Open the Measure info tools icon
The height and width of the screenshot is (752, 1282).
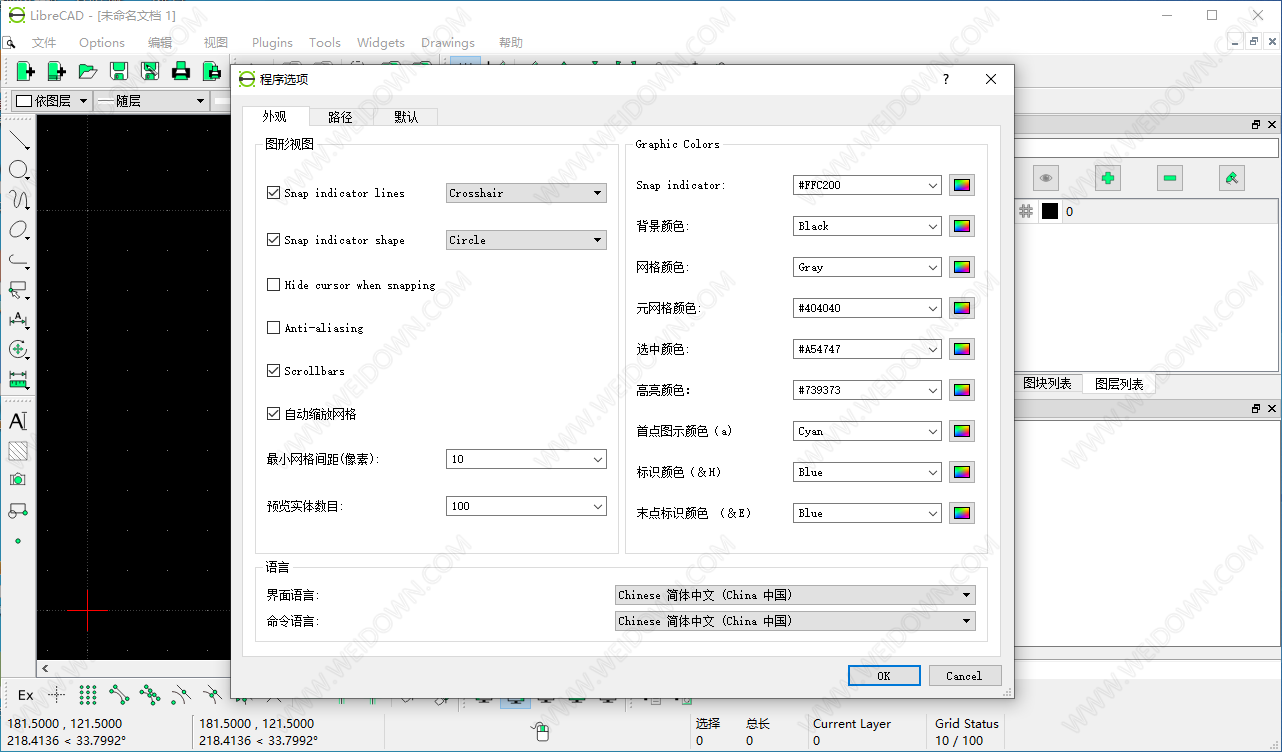point(18,380)
